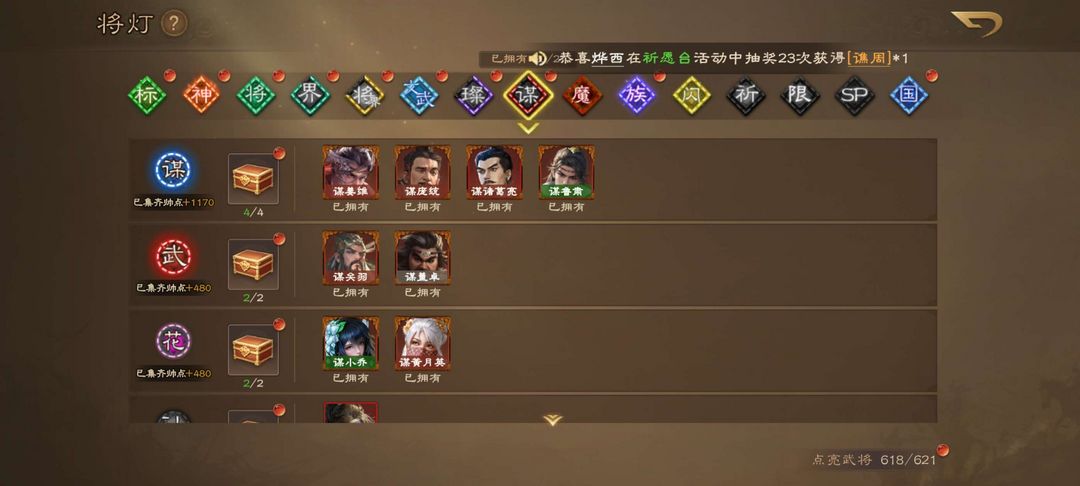Open the purple 族 category diamond
1080x486 pixels.
click(636, 95)
